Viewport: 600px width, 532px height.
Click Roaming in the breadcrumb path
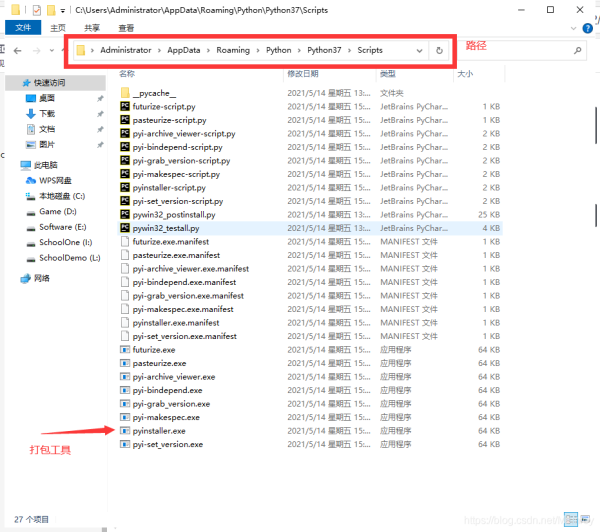[x=233, y=50]
